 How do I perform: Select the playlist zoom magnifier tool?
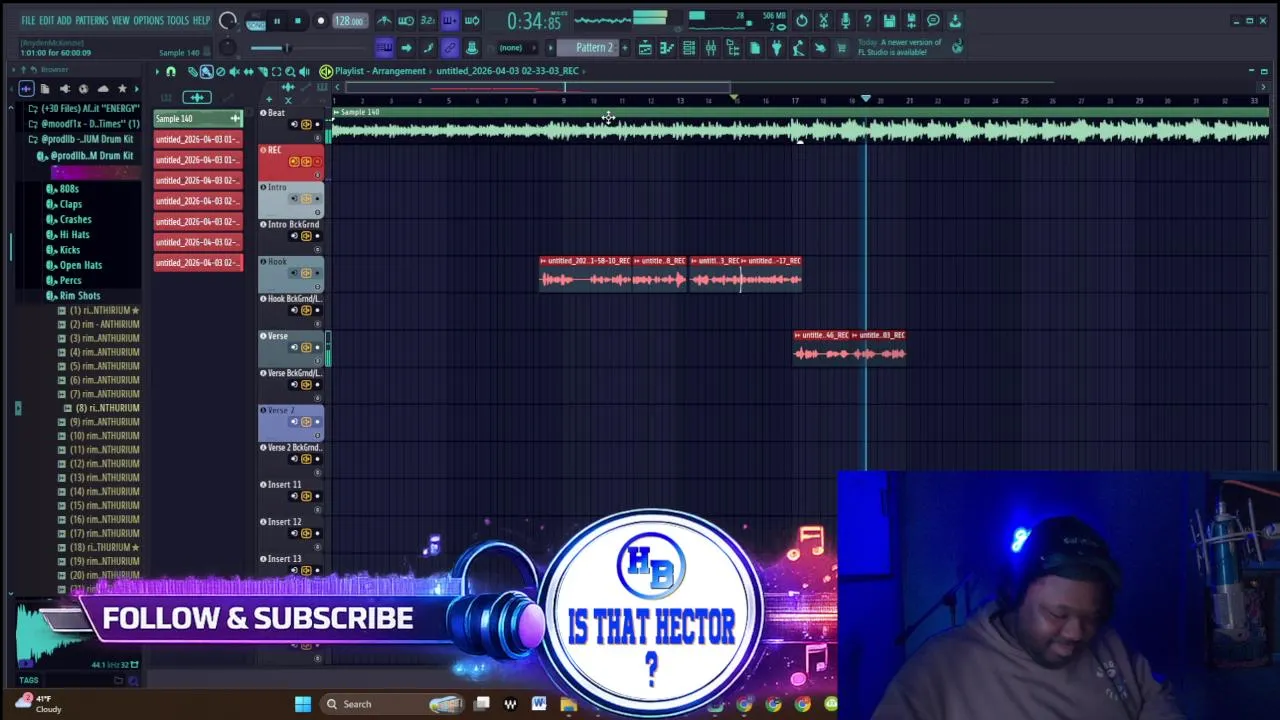point(290,71)
